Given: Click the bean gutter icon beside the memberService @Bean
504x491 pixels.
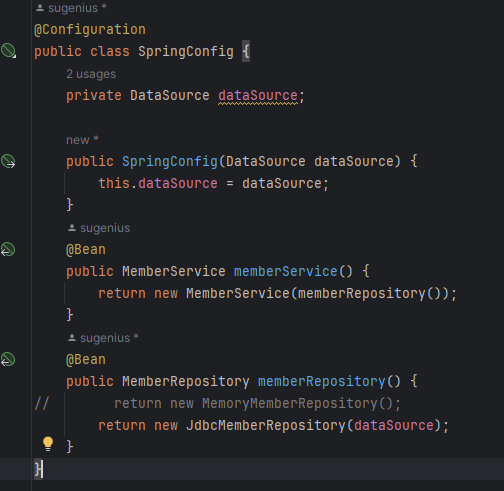Looking at the screenshot, I should tap(8, 250).
